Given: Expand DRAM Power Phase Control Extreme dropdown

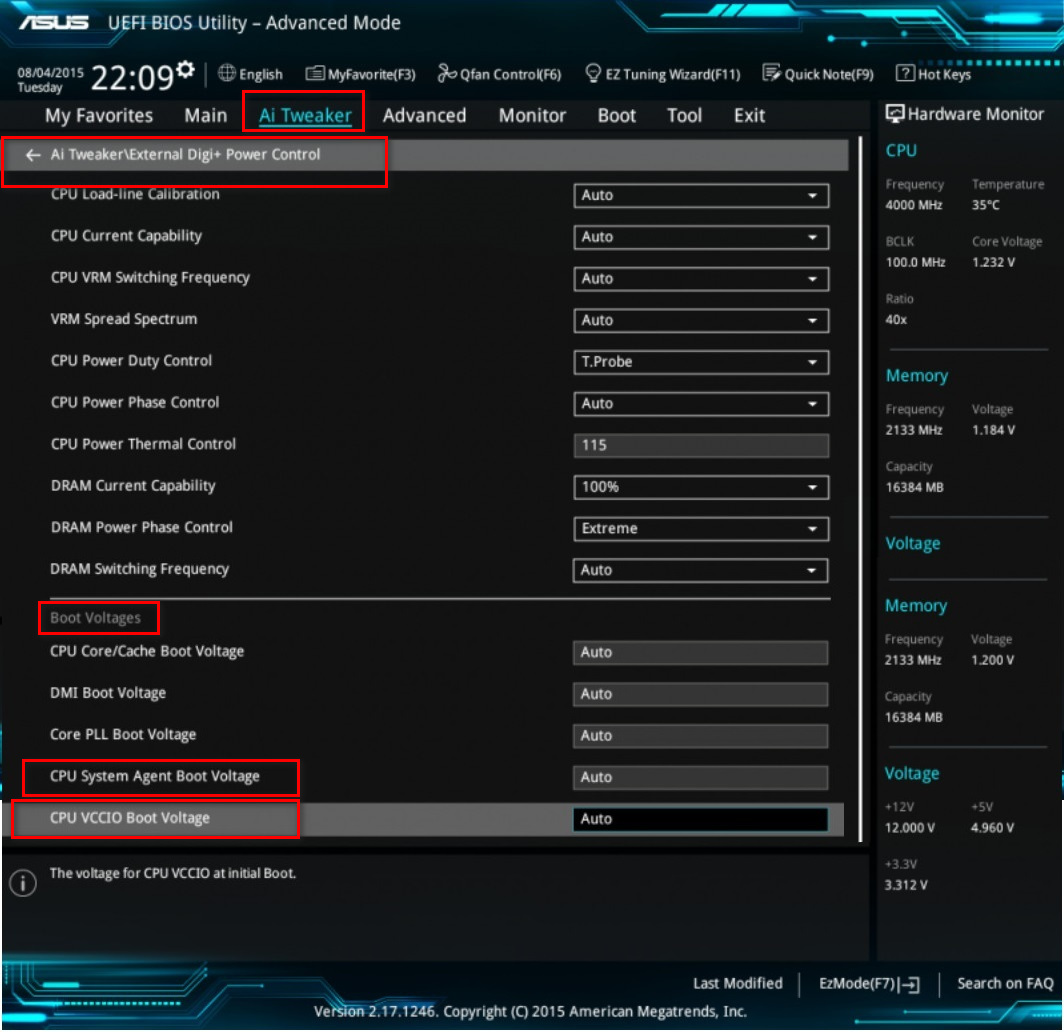Looking at the screenshot, I should click(700, 529).
